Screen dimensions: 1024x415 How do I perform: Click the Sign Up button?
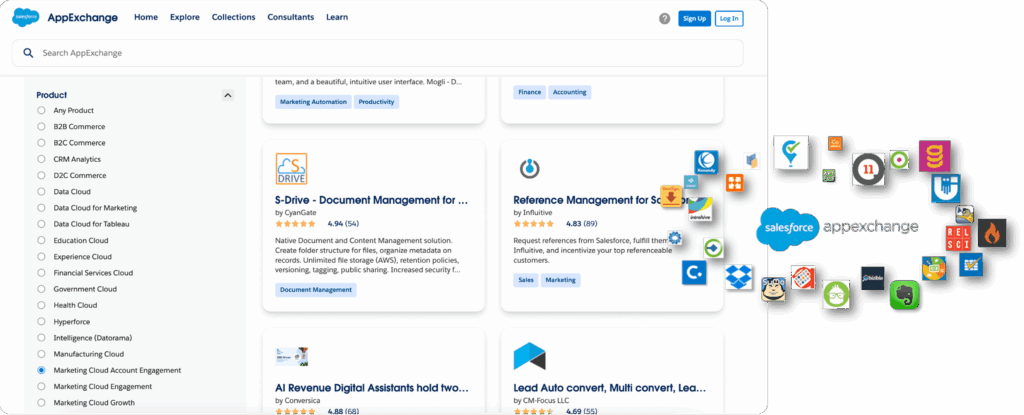pos(694,18)
